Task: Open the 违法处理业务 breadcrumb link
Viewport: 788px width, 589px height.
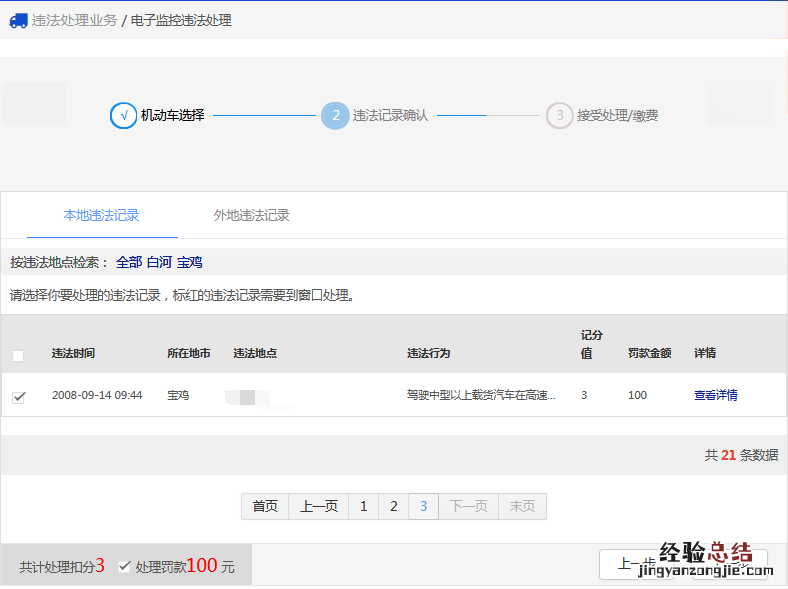Action: (74, 20)
